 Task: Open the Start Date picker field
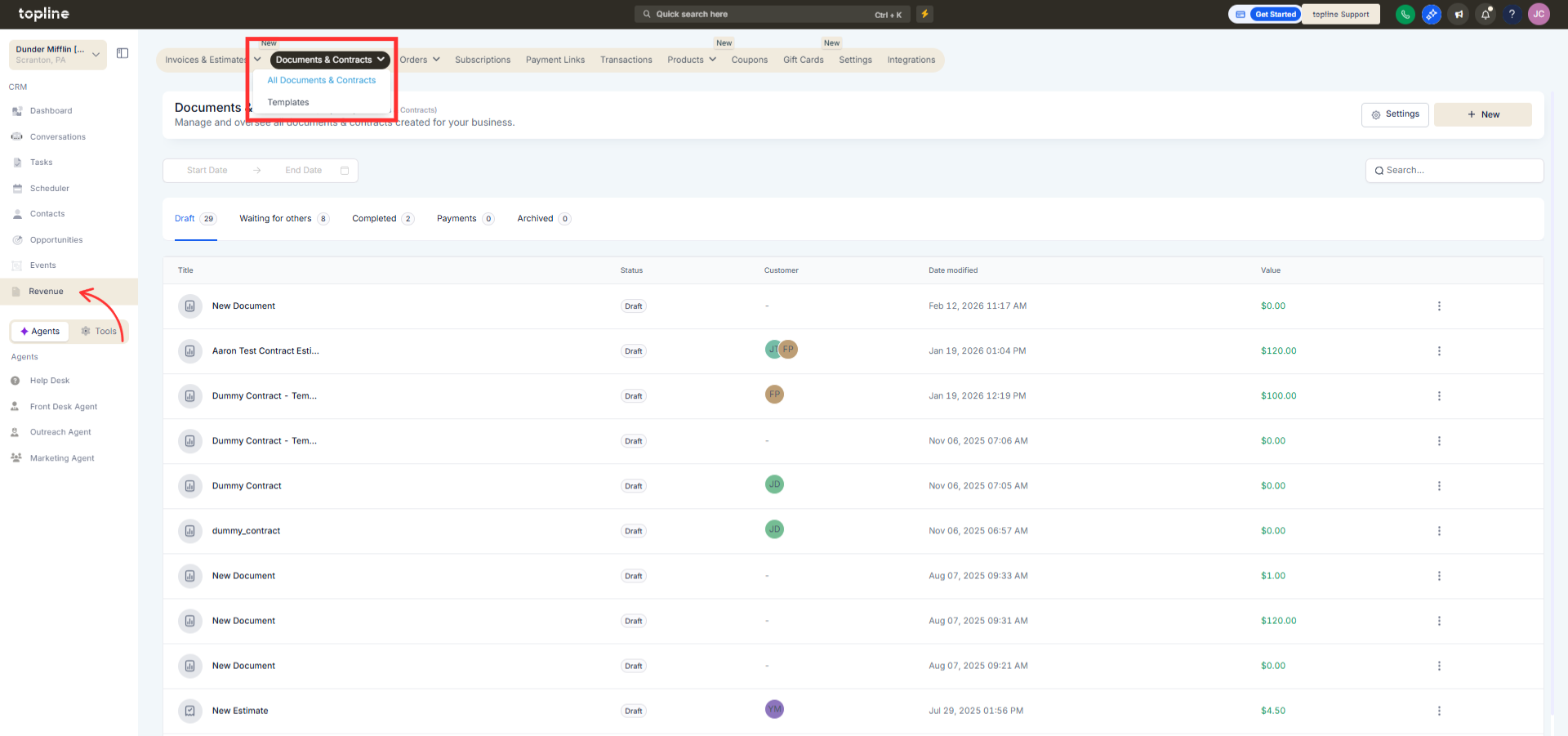(207, 171)
